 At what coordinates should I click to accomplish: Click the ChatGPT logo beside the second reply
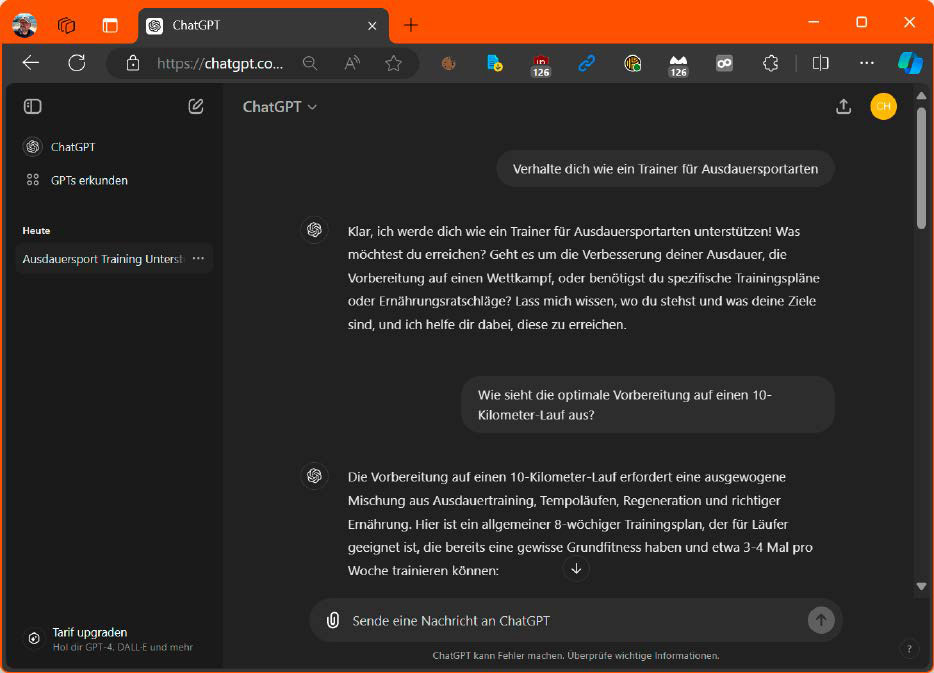pos(315,475)
